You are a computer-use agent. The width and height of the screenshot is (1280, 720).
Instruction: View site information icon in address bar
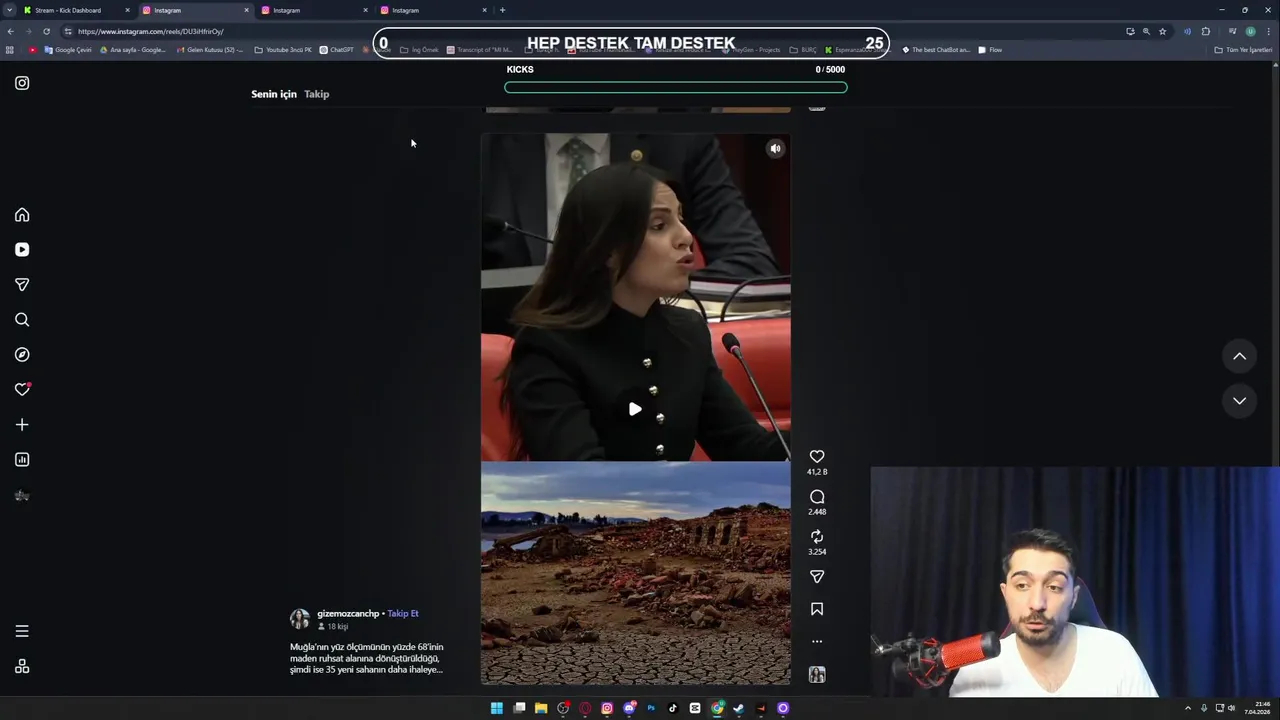click(68, 31)
